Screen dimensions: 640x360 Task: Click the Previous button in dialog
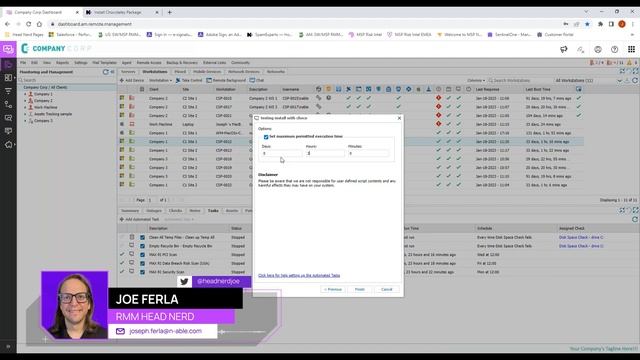pos(333,289)
